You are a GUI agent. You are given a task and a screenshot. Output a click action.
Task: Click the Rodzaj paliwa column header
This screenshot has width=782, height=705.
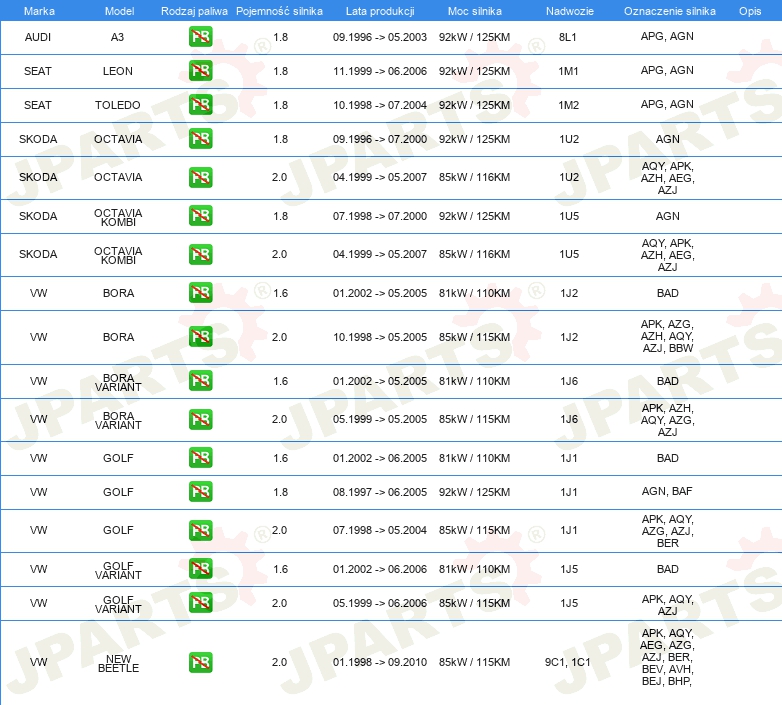point(194,11)
